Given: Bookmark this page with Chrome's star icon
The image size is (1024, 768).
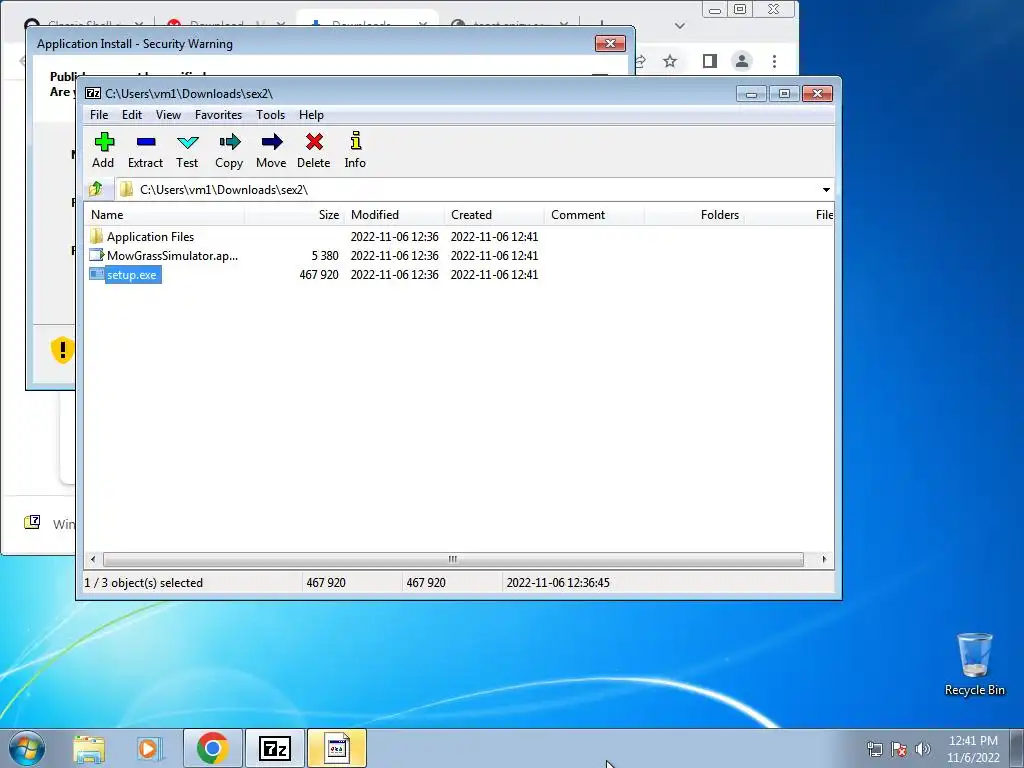Looking at the screenshot, I should coord(669,61).
